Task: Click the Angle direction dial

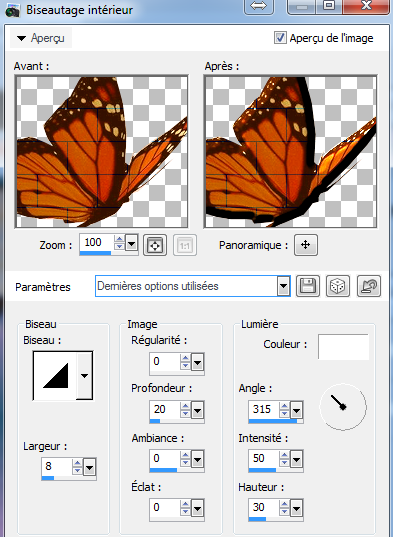Action: (x=343, y=407)
